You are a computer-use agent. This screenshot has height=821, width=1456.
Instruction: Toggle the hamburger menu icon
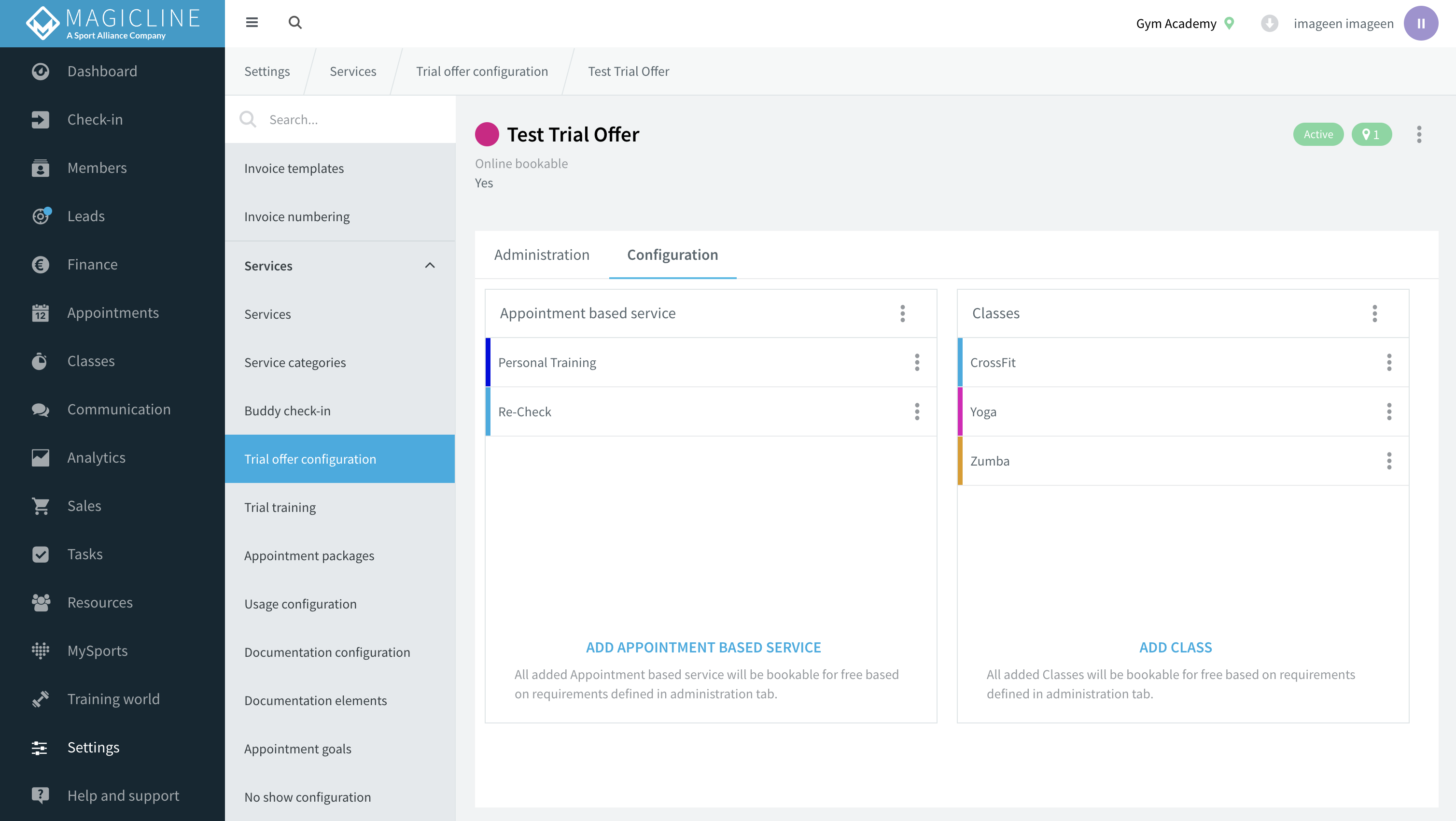click(252, 23)
